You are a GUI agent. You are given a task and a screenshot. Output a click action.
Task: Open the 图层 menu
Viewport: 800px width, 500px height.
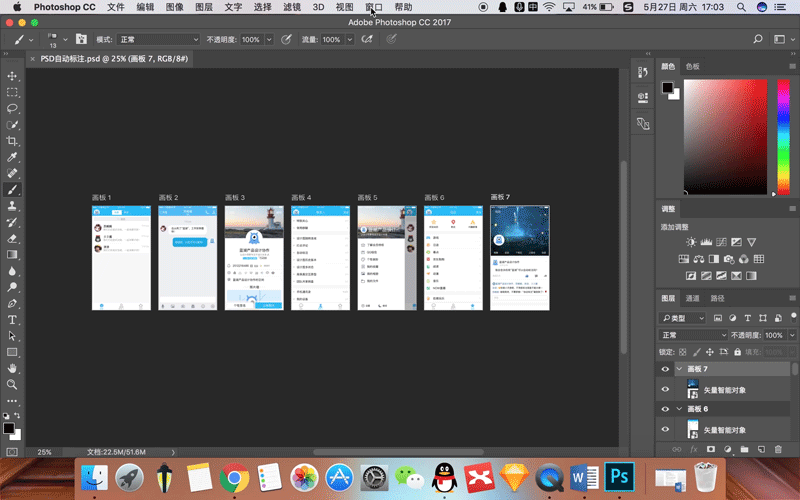(204, 7)
